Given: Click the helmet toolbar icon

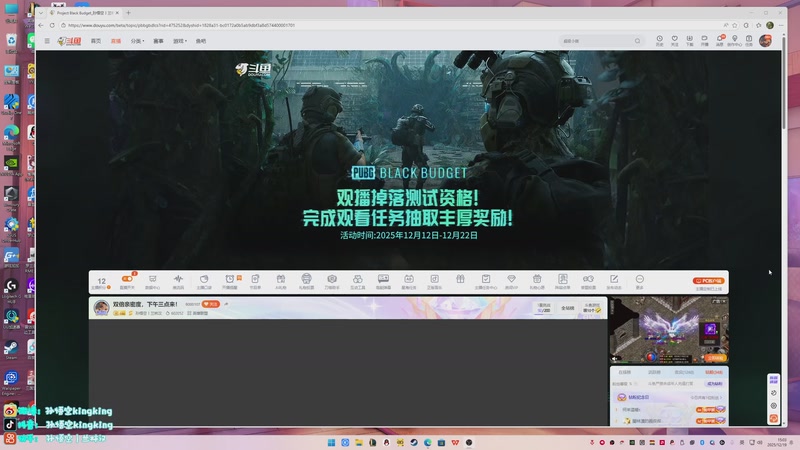Looking at the screenshot, I should pyautogui.click(x=306, y=281).
